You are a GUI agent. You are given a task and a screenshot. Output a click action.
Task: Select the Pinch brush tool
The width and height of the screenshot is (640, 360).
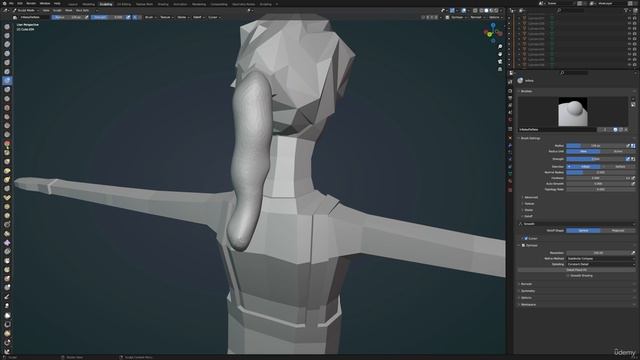pos(7,153)
